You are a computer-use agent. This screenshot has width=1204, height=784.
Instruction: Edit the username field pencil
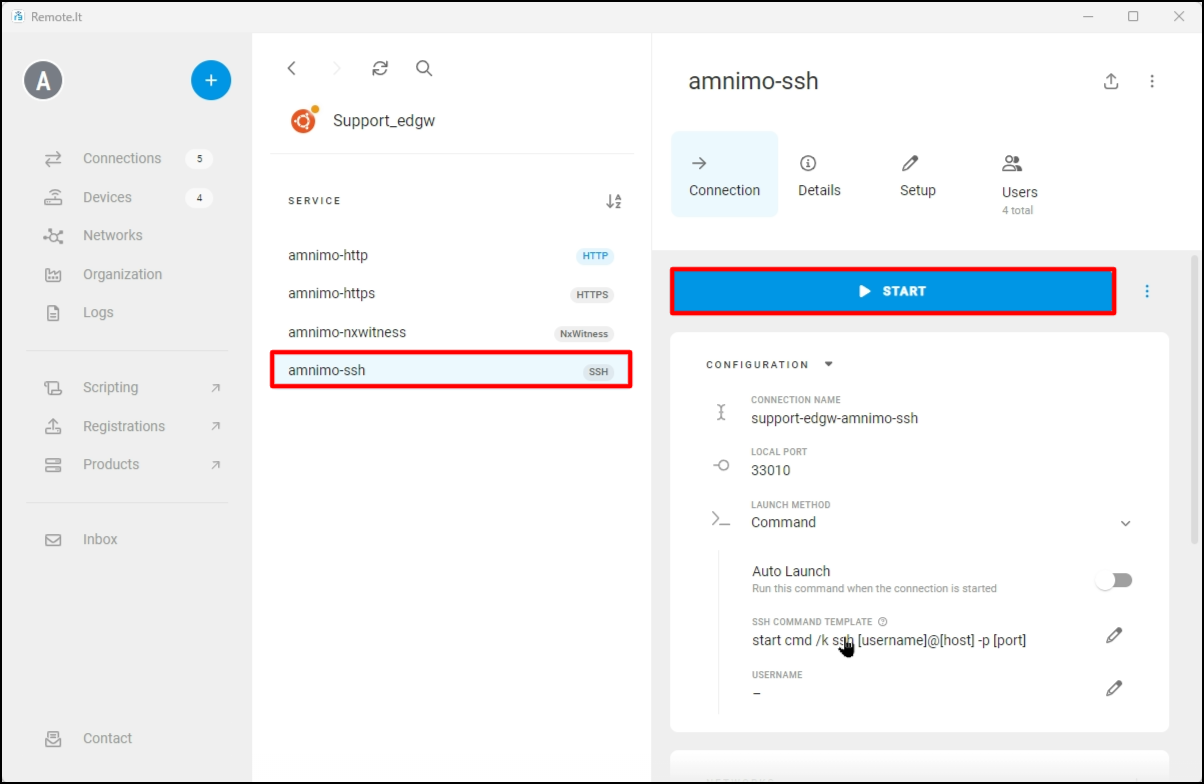coord(1114,688)
